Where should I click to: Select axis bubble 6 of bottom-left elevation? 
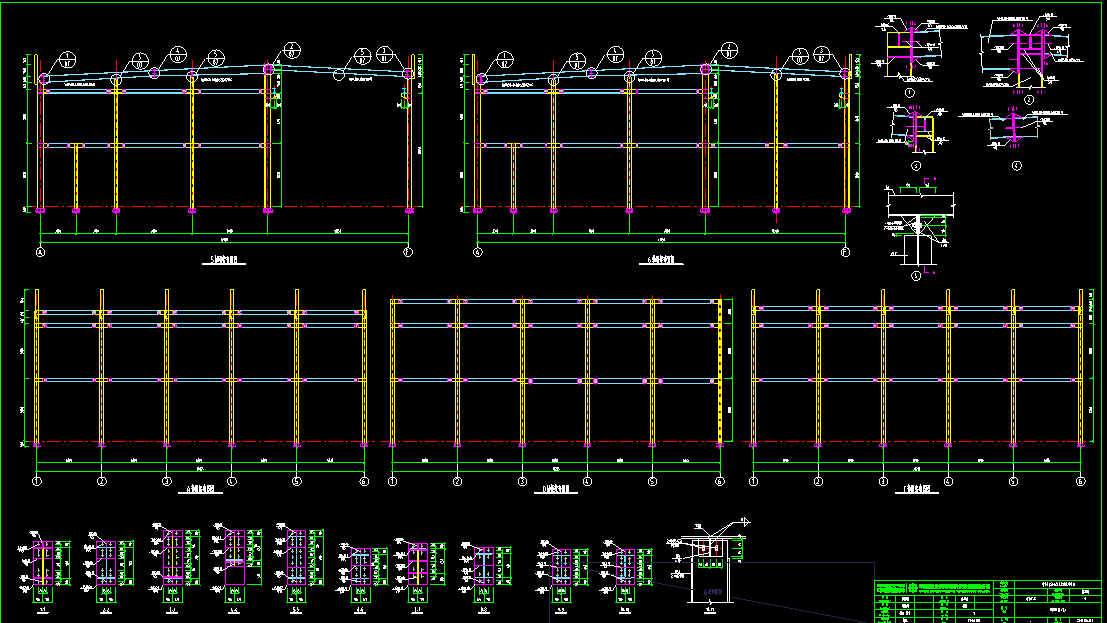click(364, 481)
